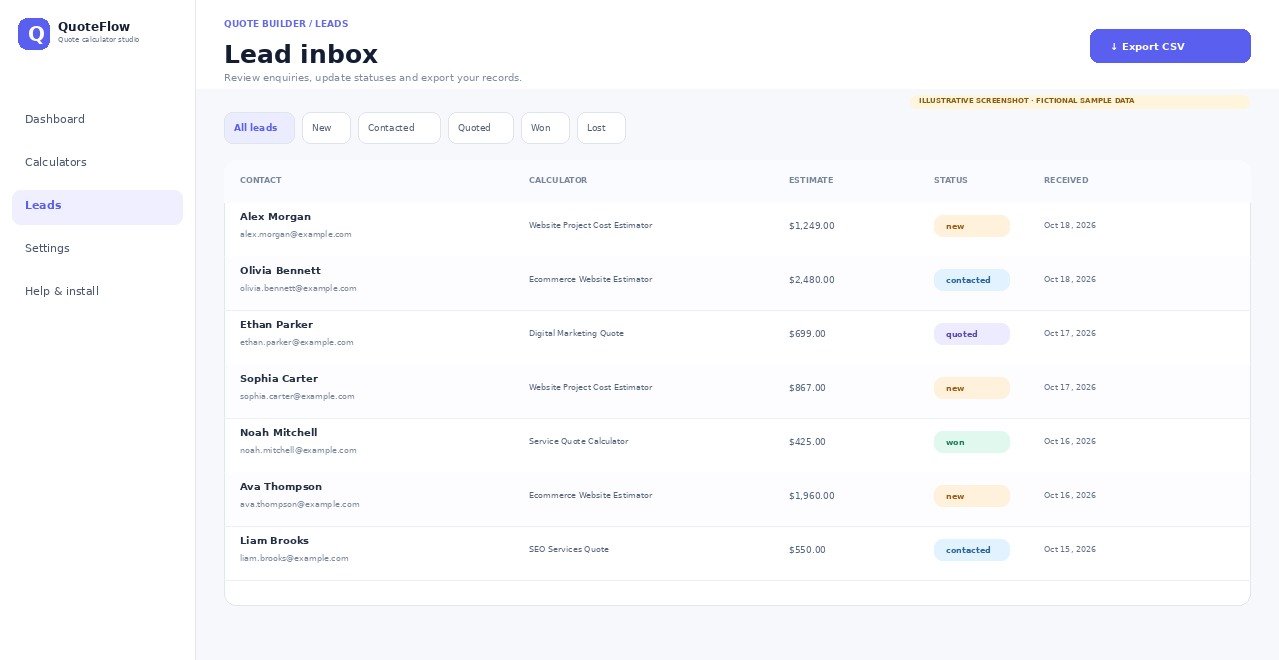The image size is (1279, 660).
Task: Click Service Quote Calculator cell
Action: tap(579, 442)
